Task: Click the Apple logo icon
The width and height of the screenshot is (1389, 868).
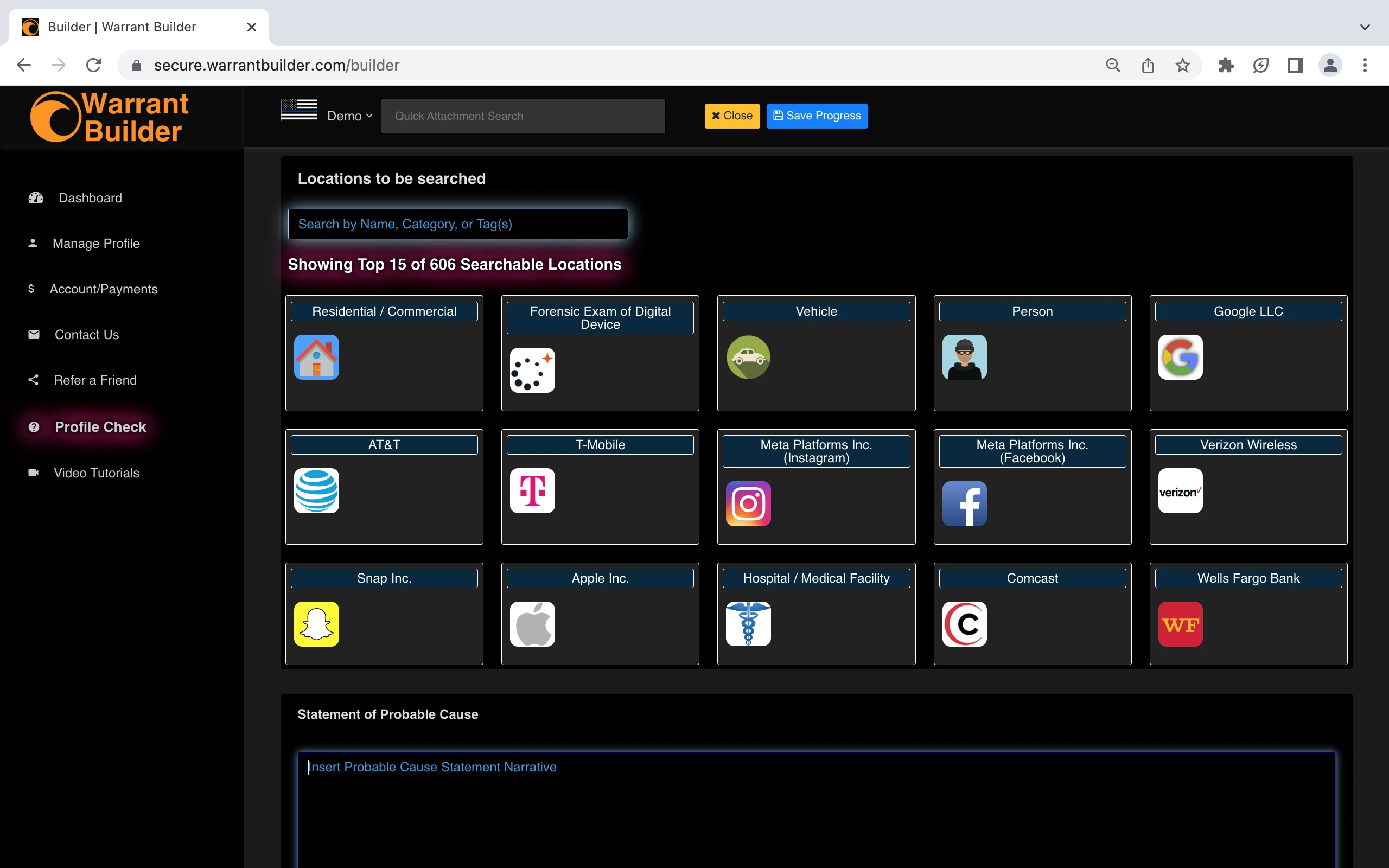Action: pyautogui.click(x=532, y=624)
